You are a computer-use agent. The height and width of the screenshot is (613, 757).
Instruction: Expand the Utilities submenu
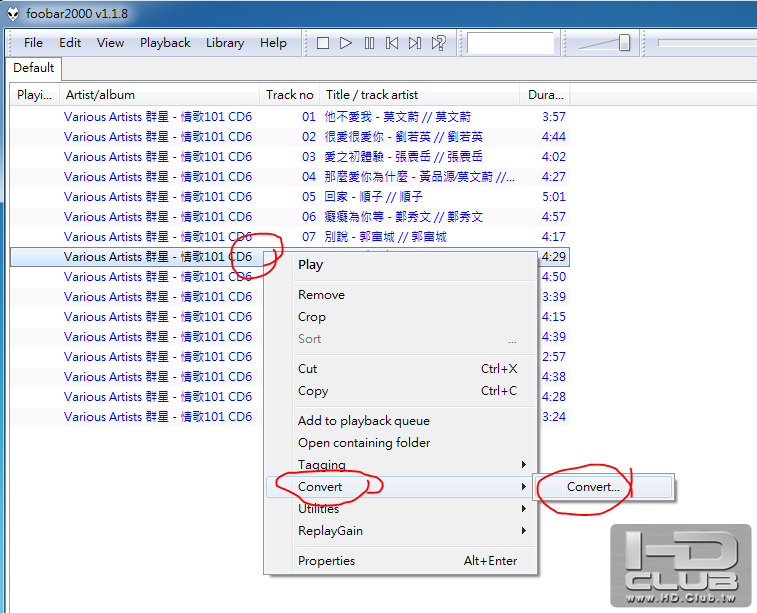coord(401,509)
